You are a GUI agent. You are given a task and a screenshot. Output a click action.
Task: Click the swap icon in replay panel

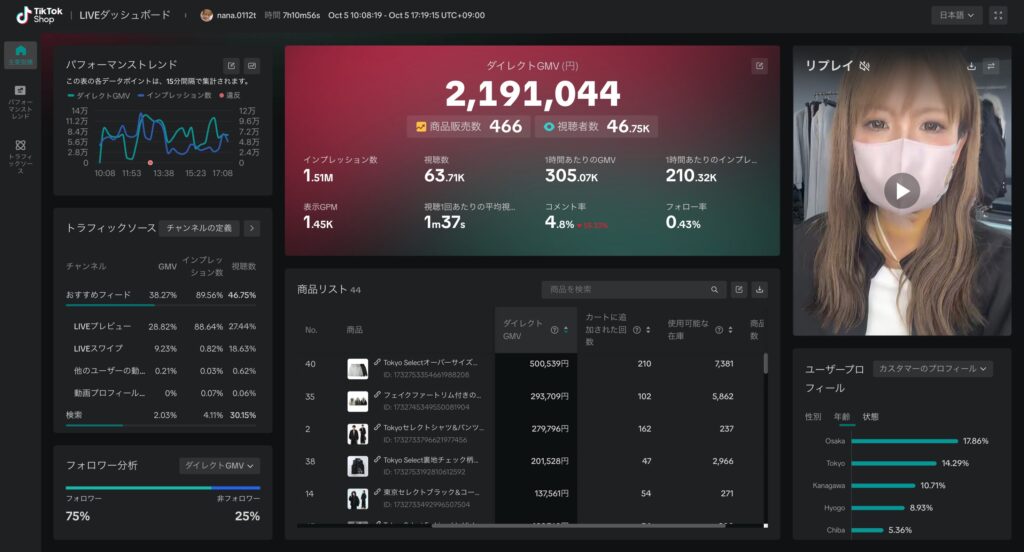tap(991, 66)
